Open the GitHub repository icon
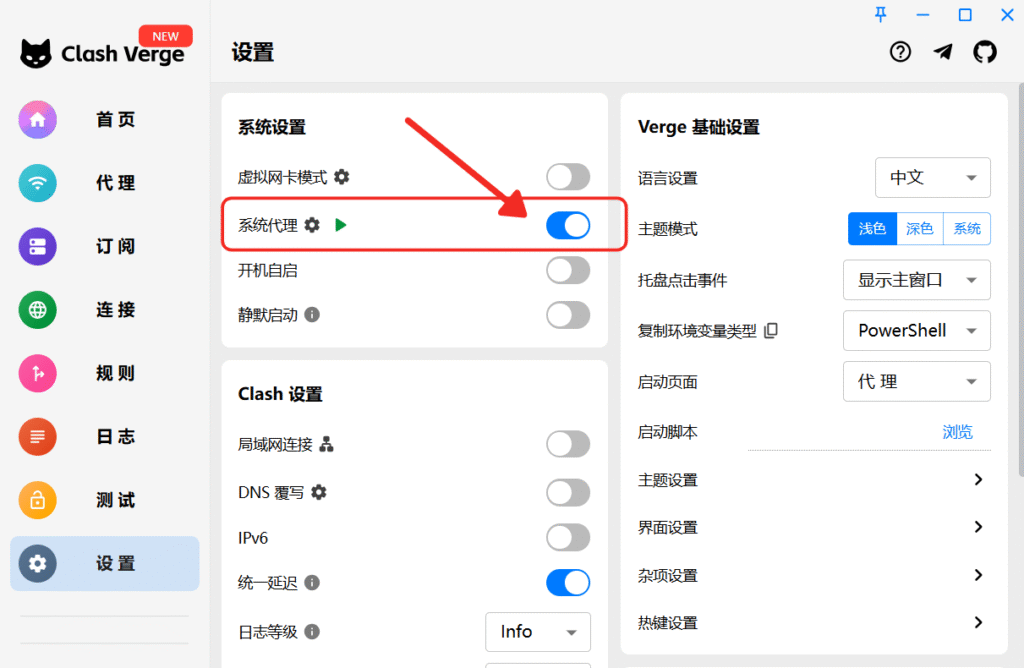This screenshot has width=1024, height=668. pyautogui.click(x=985, y=52)
